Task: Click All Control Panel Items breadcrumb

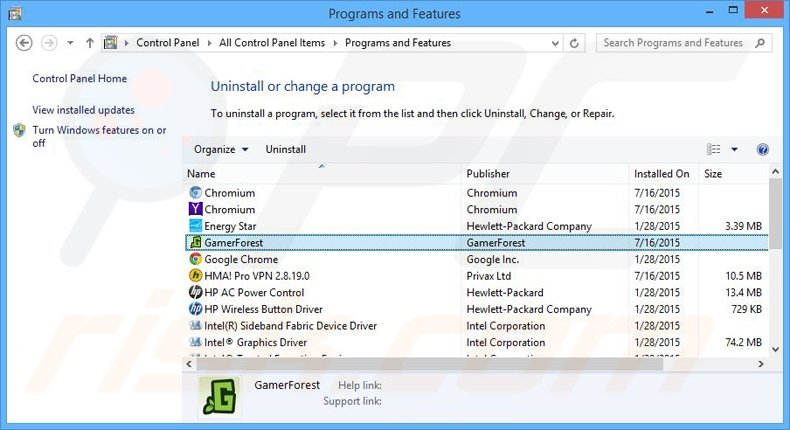Action: click(272, 43)
